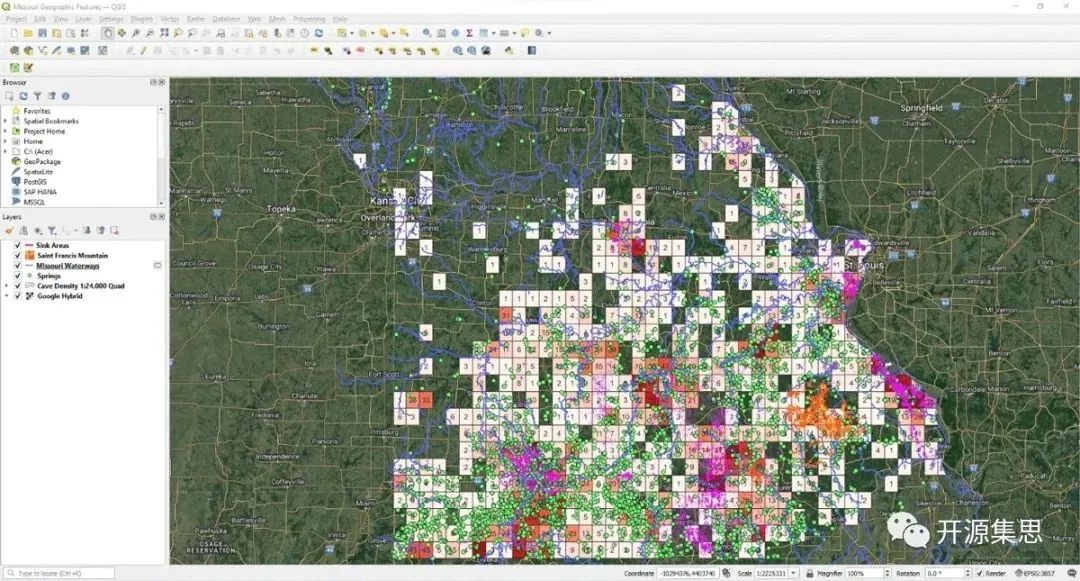Click the Browser panel vertical scrollbar

162,156
